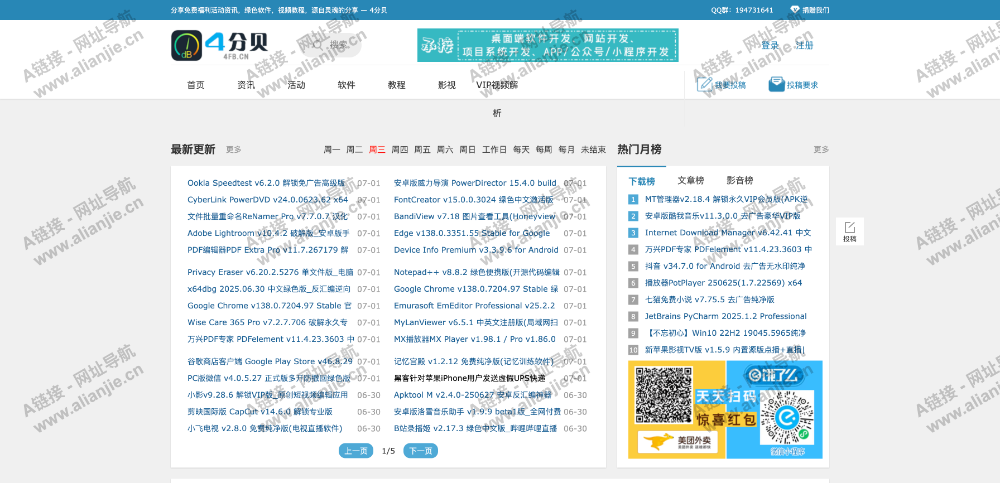Open the 注册 register link
The height and width of the screenshot is (483, 1000).
(x=804, y=45)
